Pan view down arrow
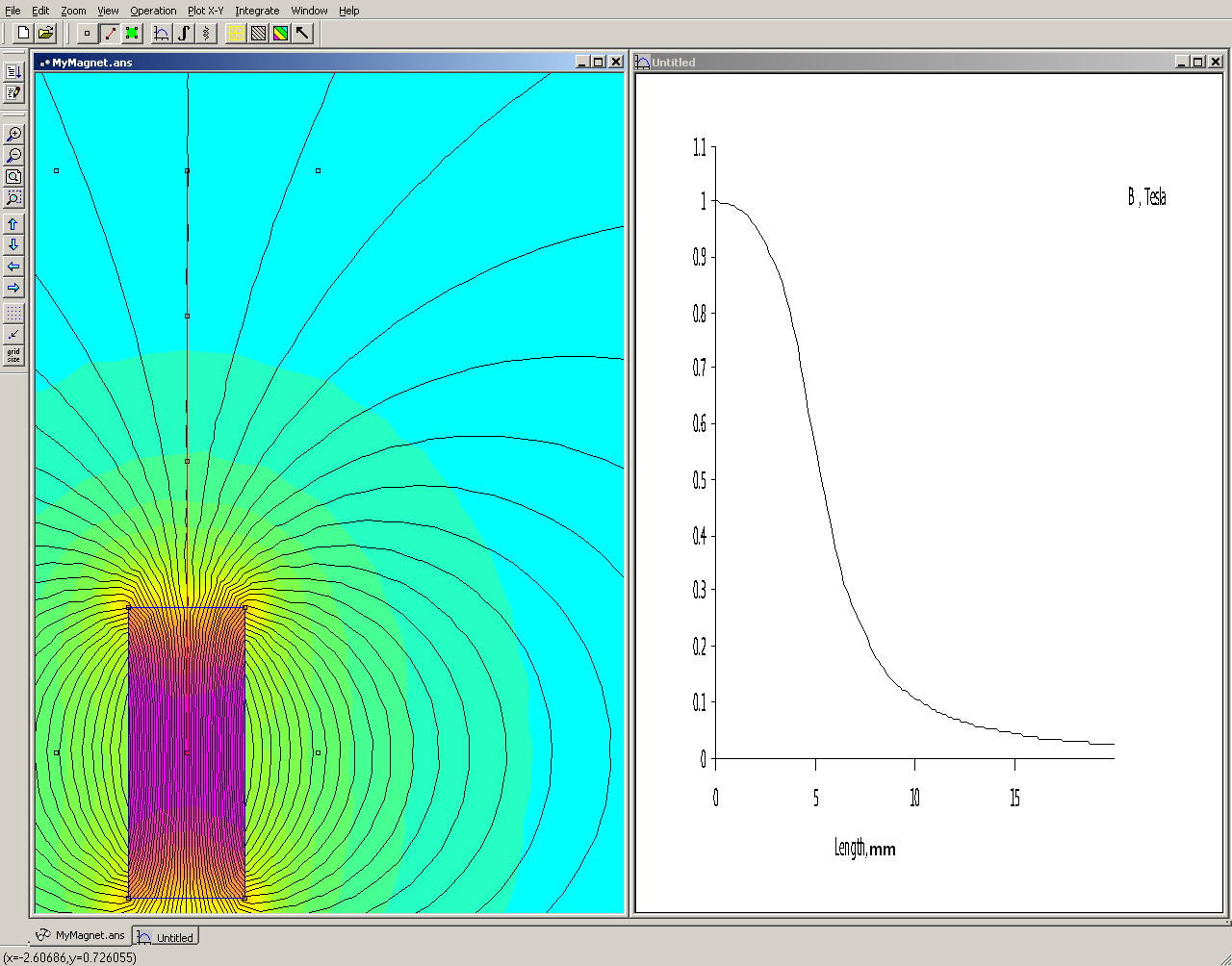 pyautogui.click(x=13, y=245)
